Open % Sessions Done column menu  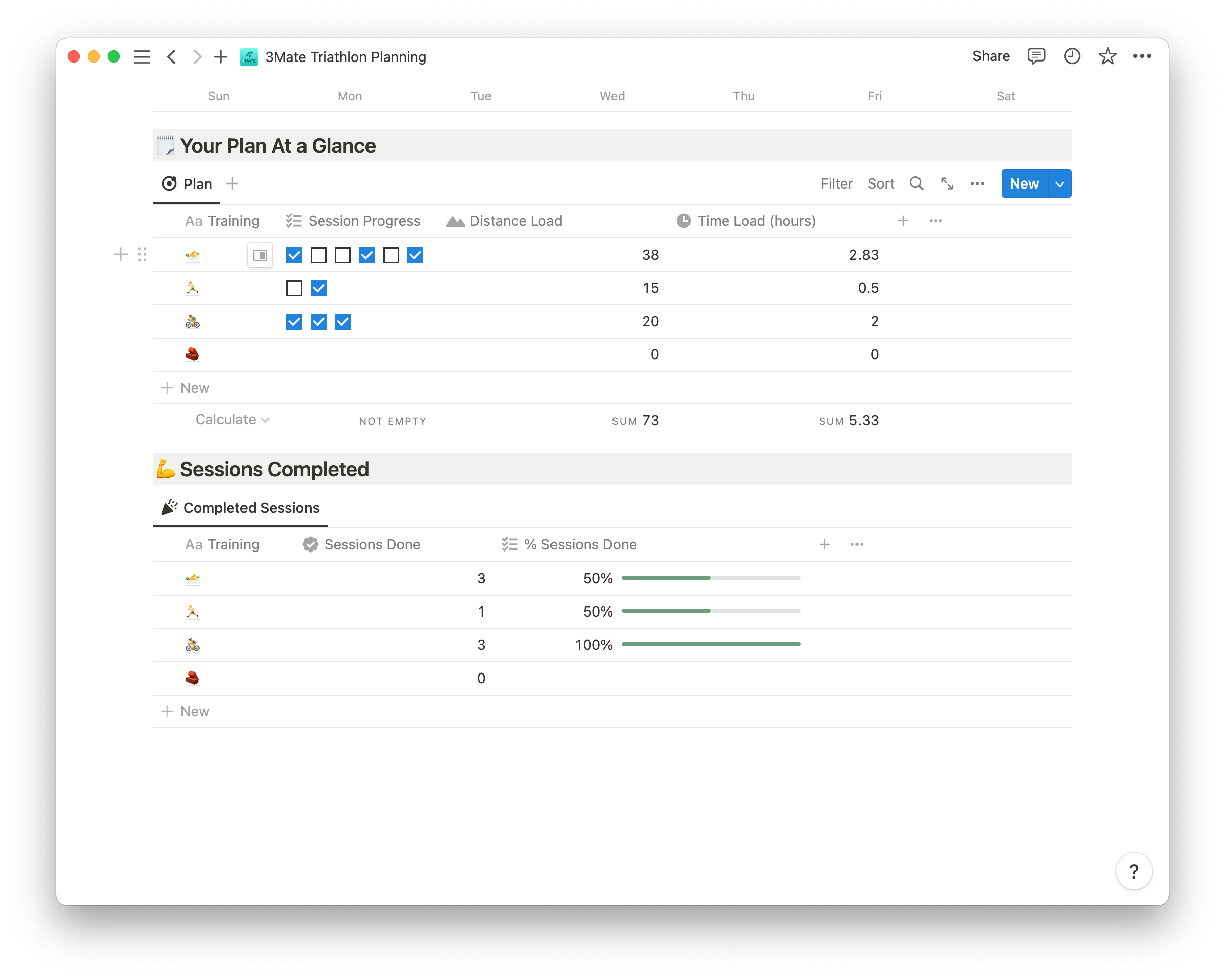click(569, 545)
